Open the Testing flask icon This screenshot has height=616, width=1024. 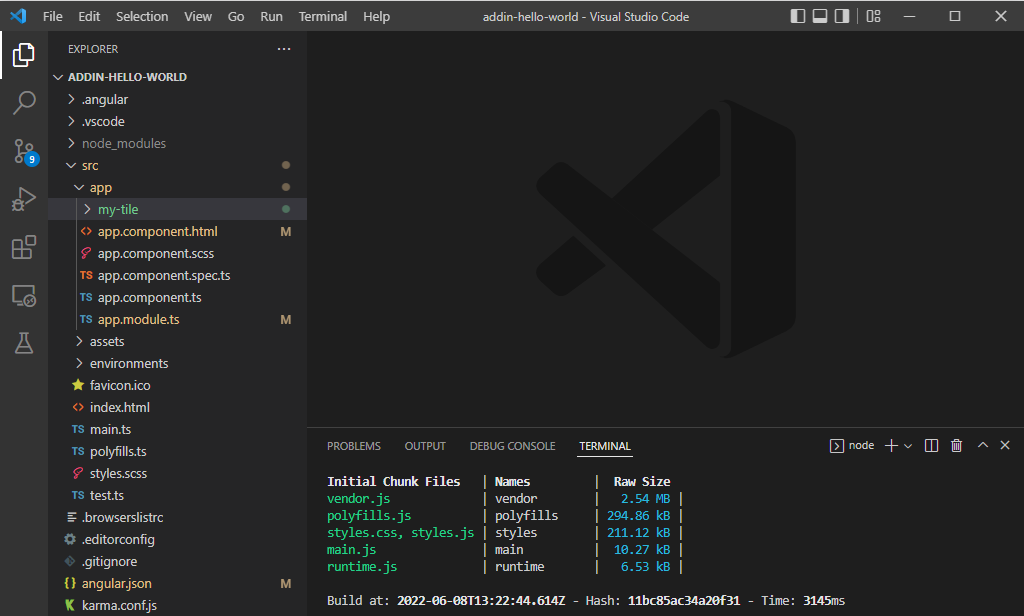24,343
